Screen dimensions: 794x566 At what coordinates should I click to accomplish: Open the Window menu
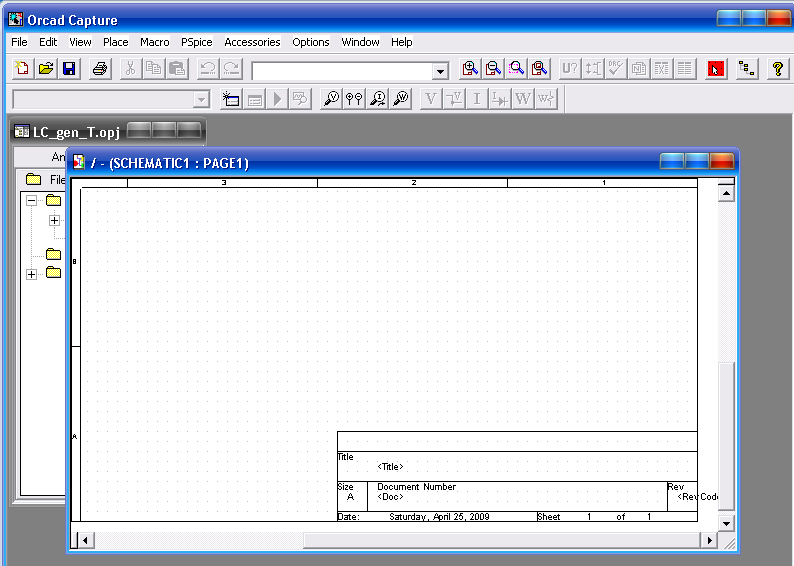360,42
